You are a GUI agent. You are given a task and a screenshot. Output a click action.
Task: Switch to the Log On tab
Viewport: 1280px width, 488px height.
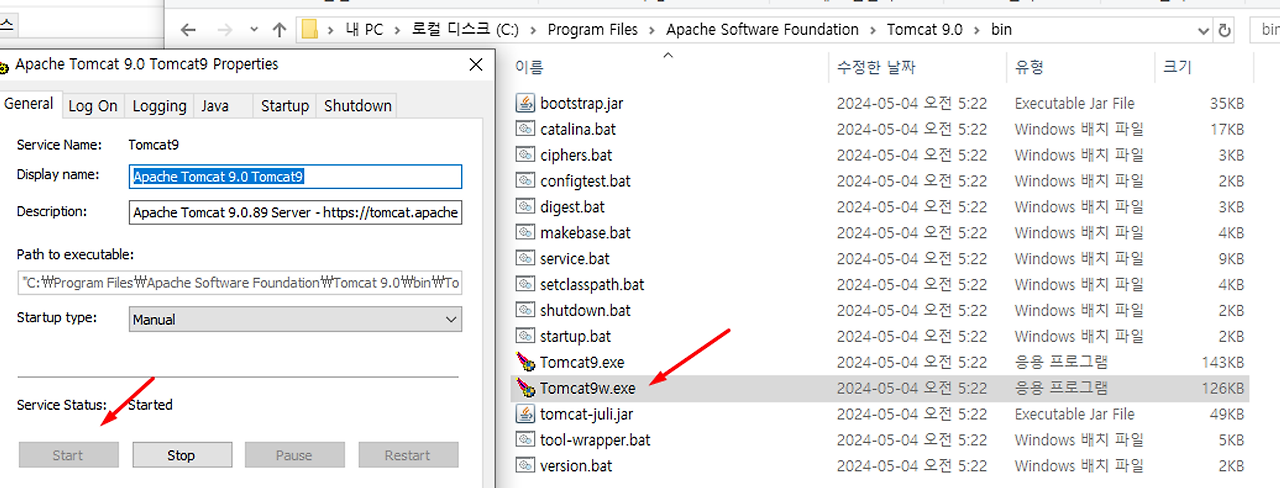93,106
